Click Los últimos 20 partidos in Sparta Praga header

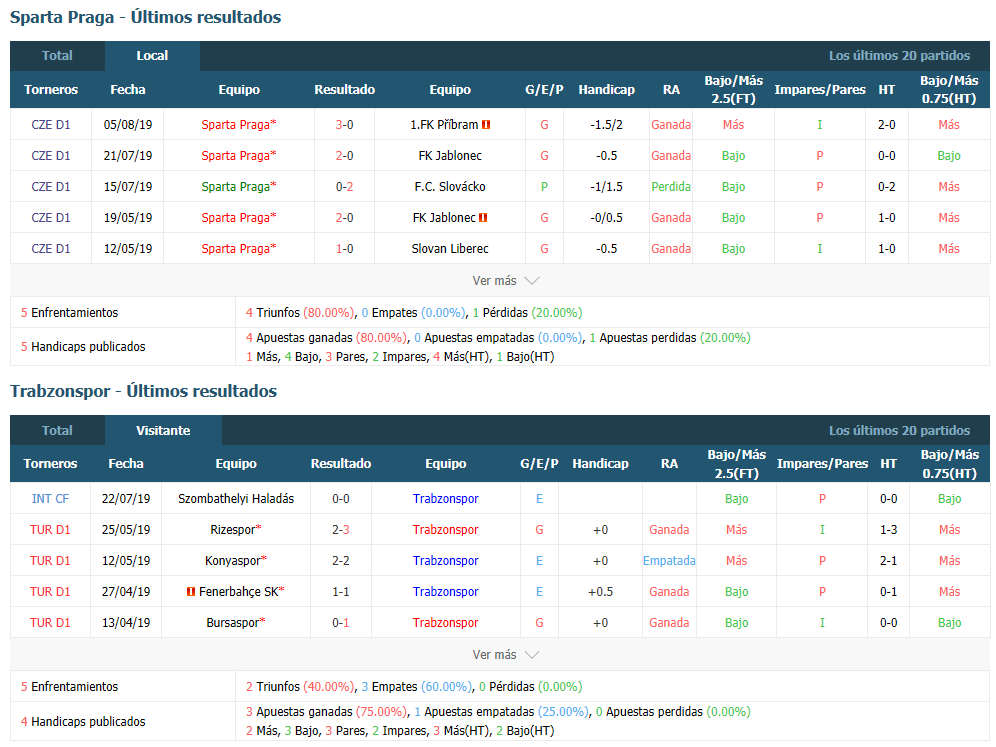tap(899, 55)
